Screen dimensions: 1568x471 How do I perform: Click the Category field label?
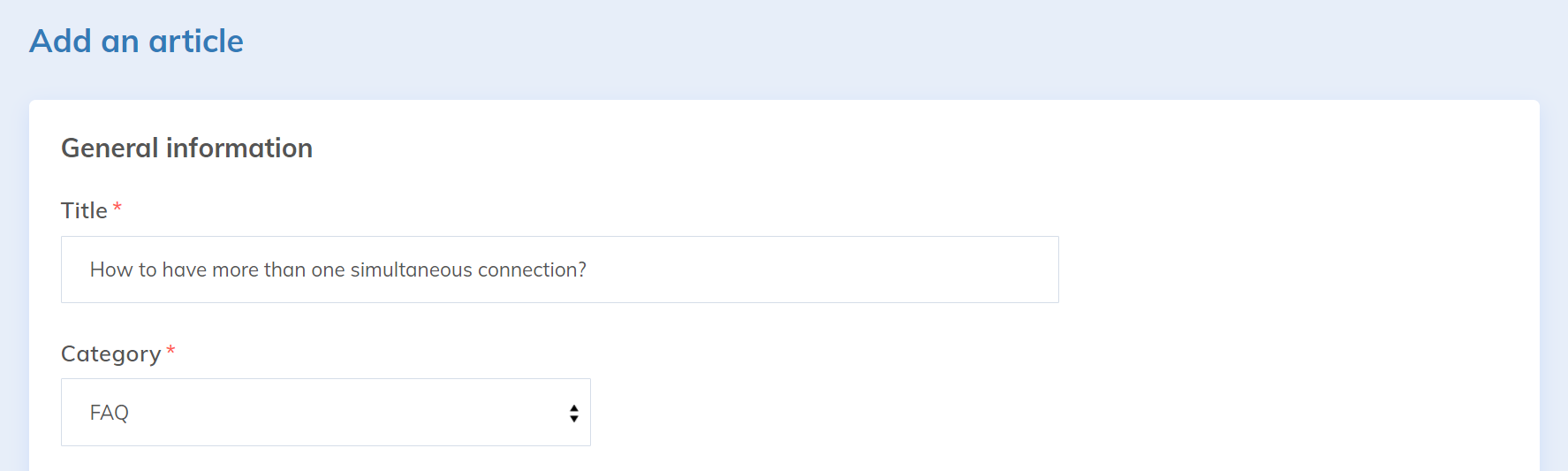point(110,353)
